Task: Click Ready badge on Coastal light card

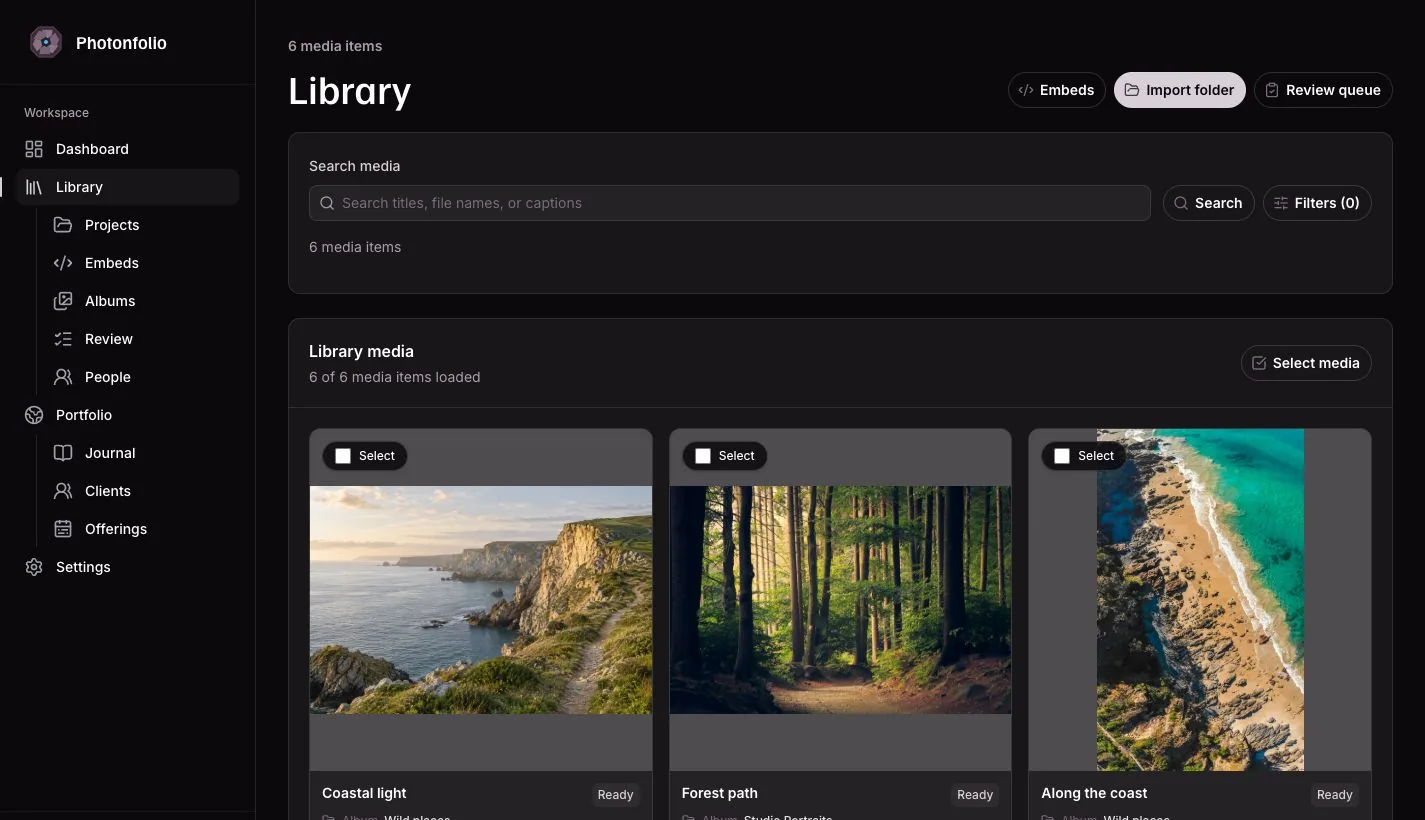Action: (615, 795)
